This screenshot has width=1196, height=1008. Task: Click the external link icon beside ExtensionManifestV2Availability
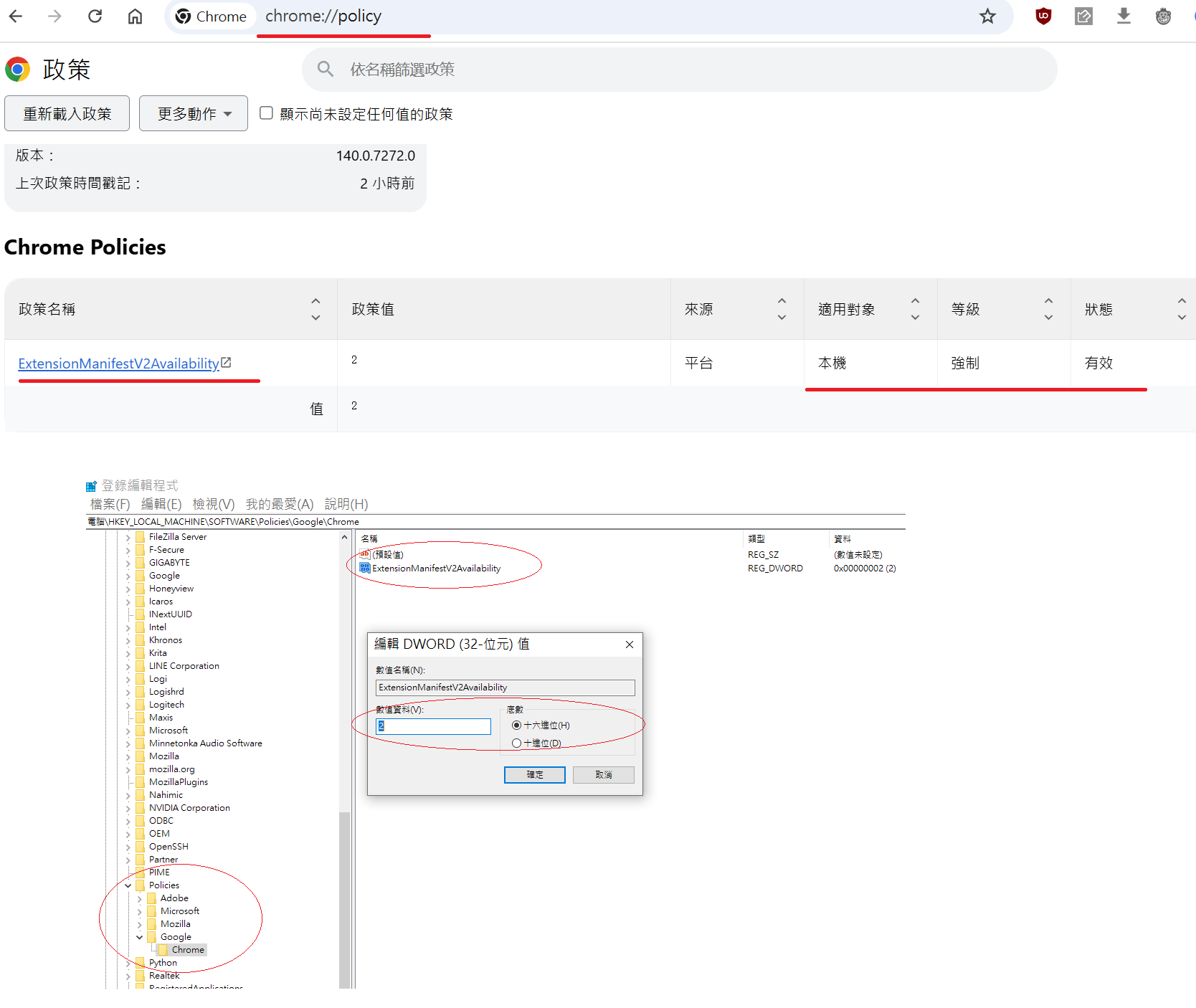226,363
